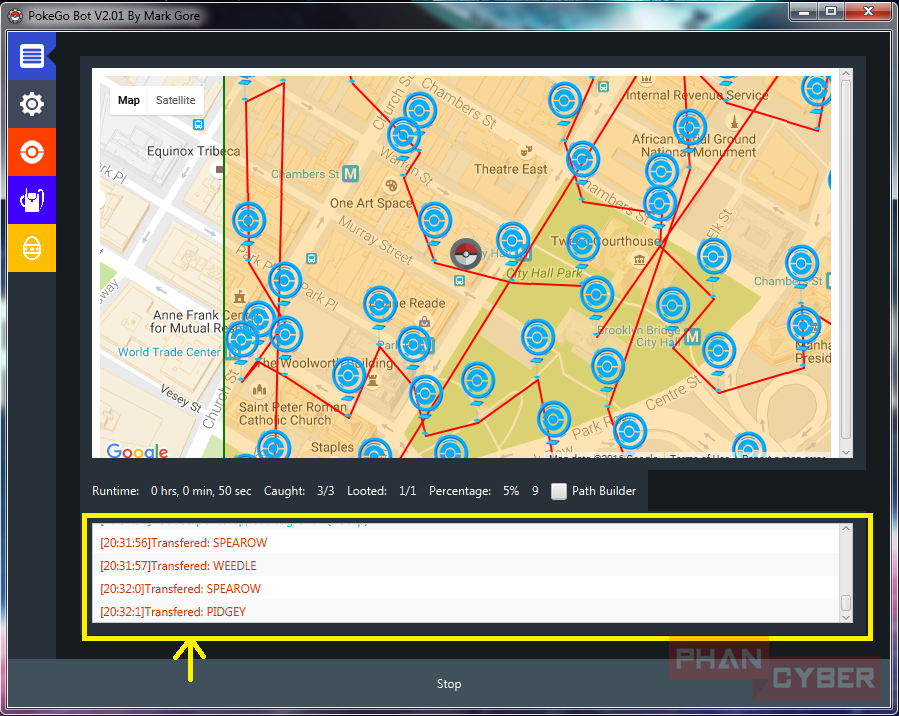Viewport: 899px width, 716px height.
Task: Click the shopping bag icon near Reade
Action: tap(424, 322)
